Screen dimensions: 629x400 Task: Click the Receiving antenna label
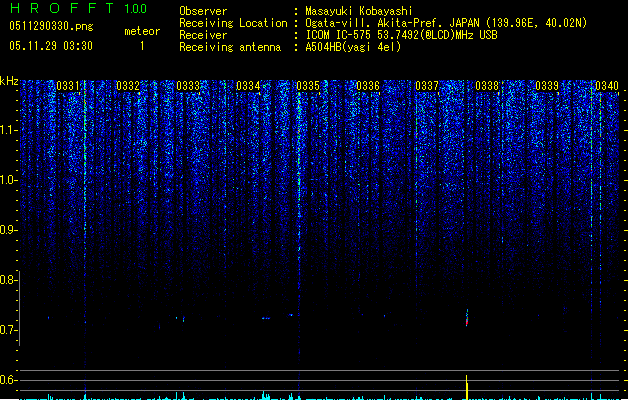click(x=230, y=47)
